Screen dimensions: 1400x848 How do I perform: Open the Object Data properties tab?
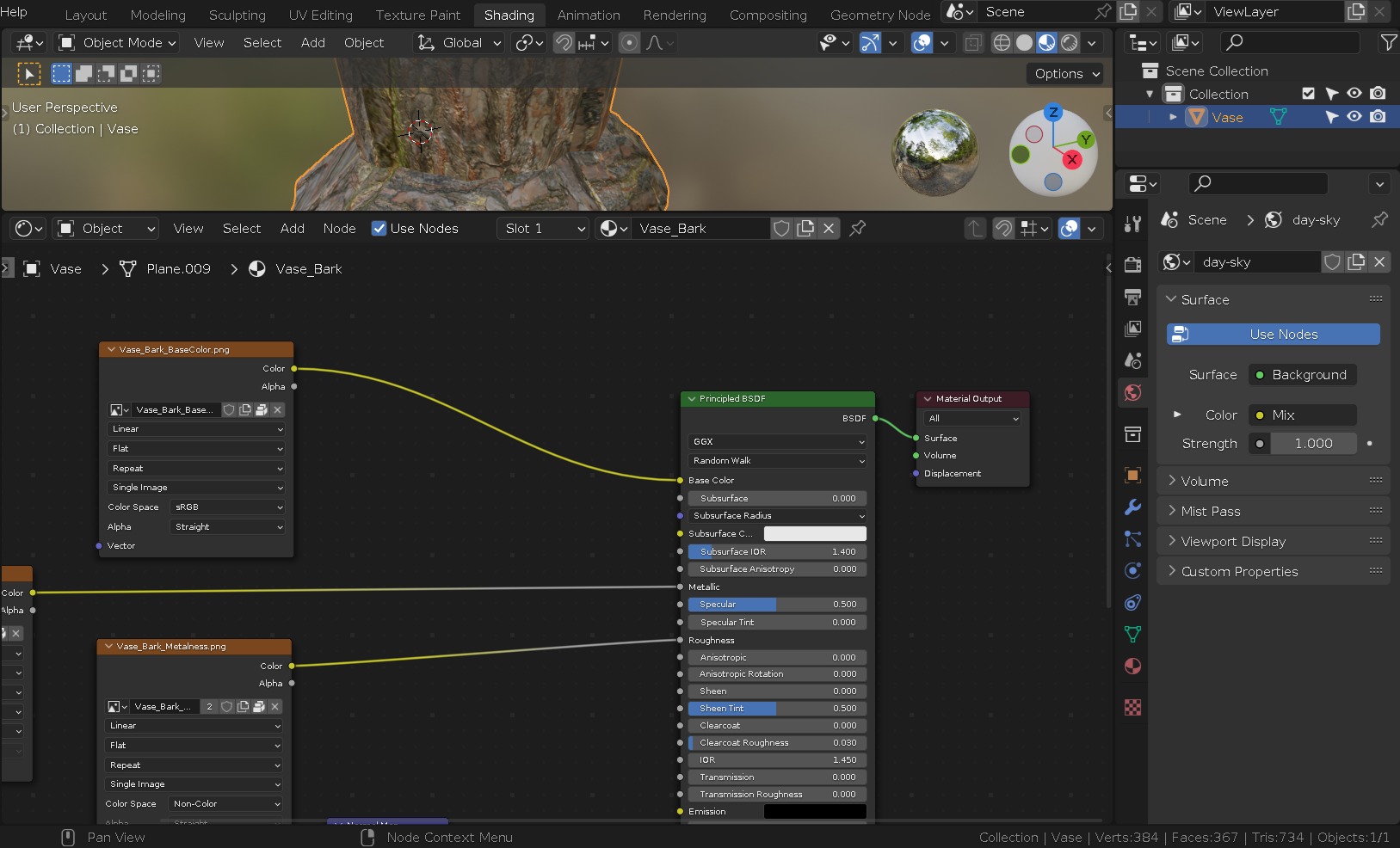point(1132,634)
